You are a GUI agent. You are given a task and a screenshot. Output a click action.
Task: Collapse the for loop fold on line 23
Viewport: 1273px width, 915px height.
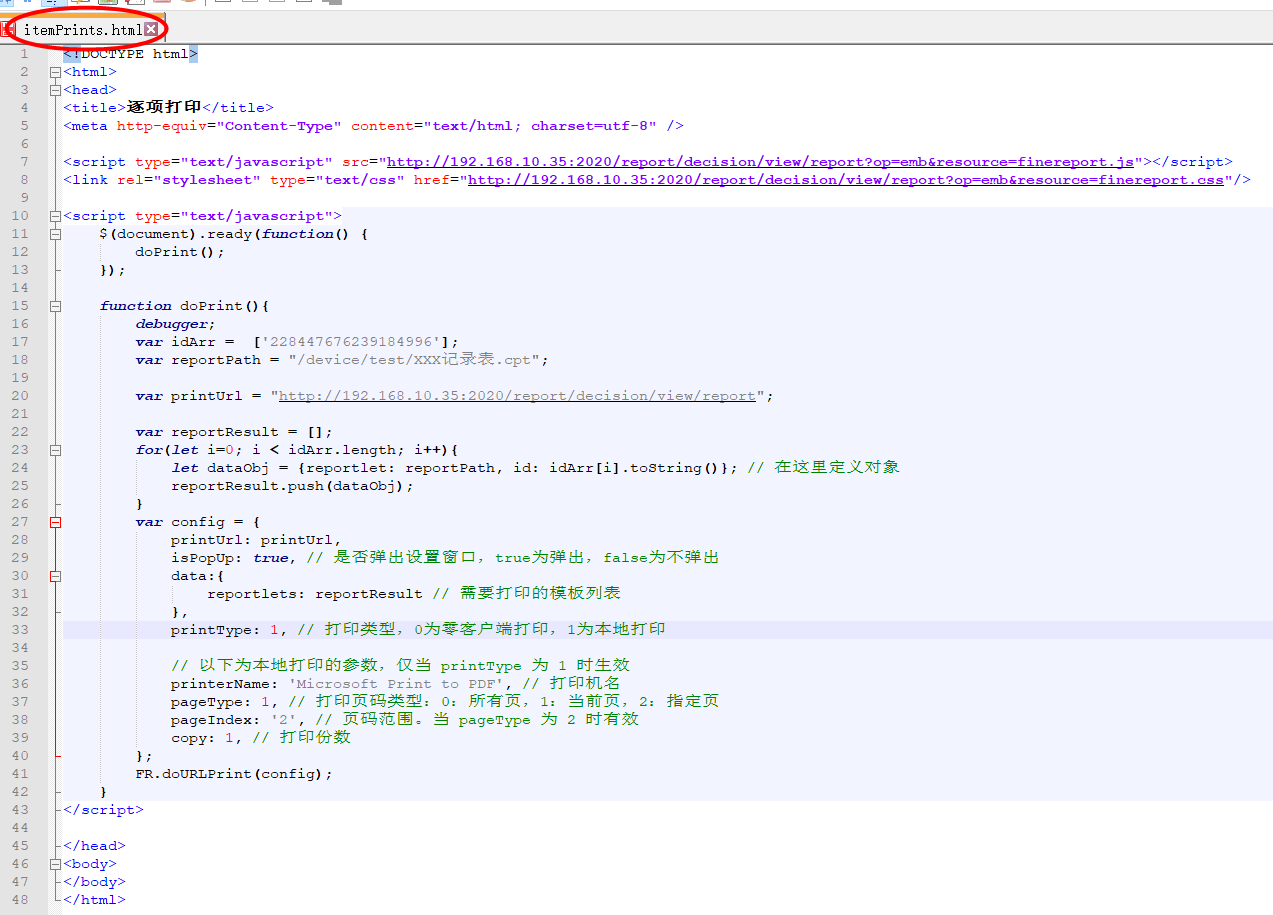click(56, 450)
